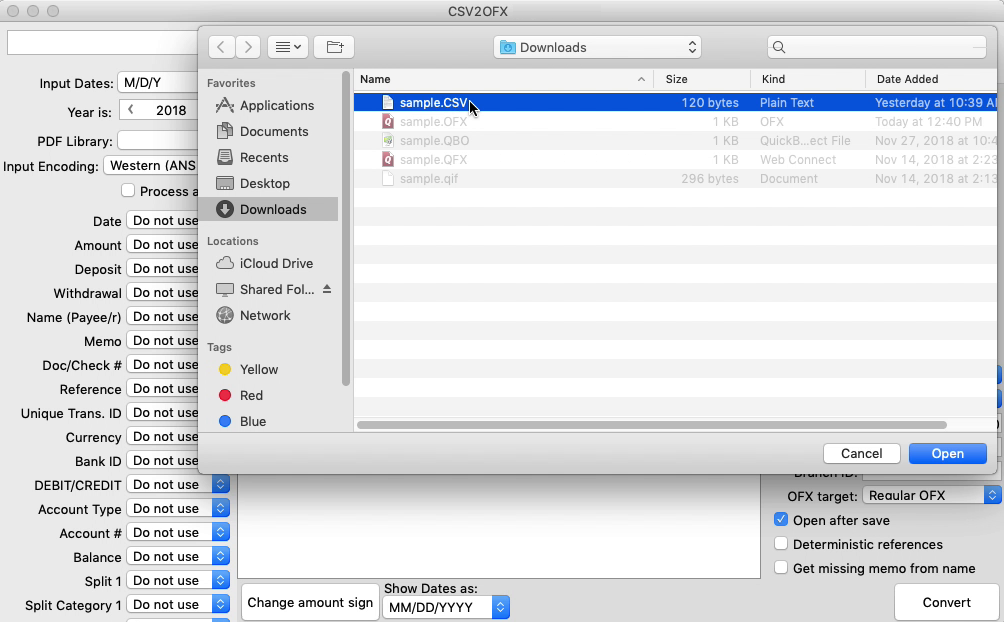Go back in the file dialog
1004x622 pixels.
[221, 47]
